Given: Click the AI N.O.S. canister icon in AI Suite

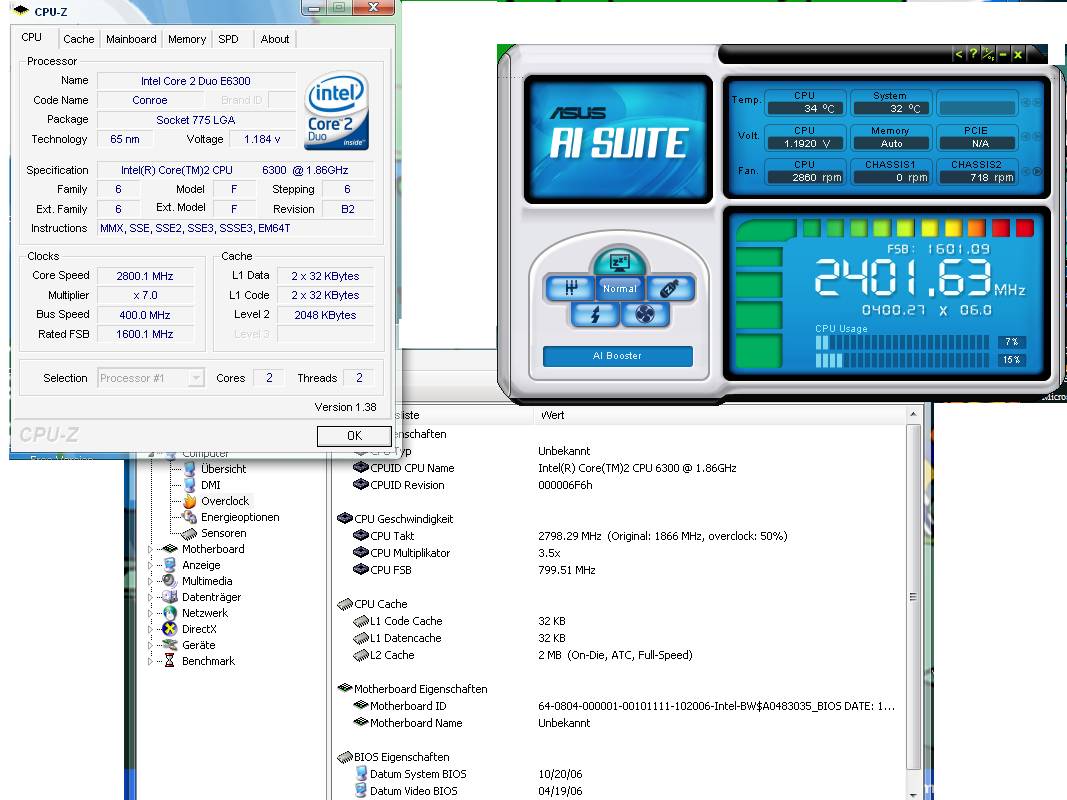Looking at the screenshot, I should (x=670, y=288).
